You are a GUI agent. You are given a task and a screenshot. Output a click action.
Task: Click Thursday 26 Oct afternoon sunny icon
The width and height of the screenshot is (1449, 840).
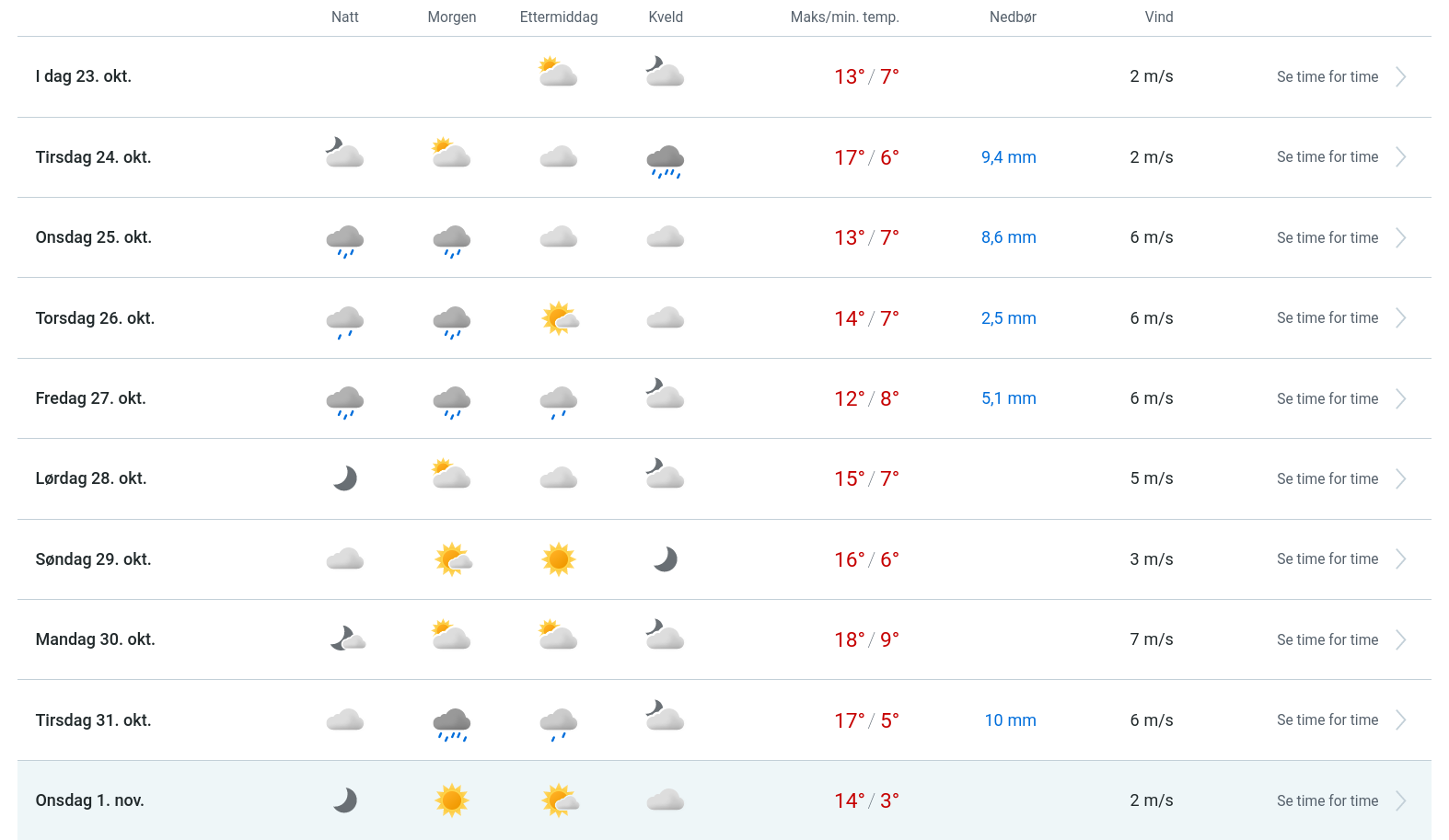559,318
